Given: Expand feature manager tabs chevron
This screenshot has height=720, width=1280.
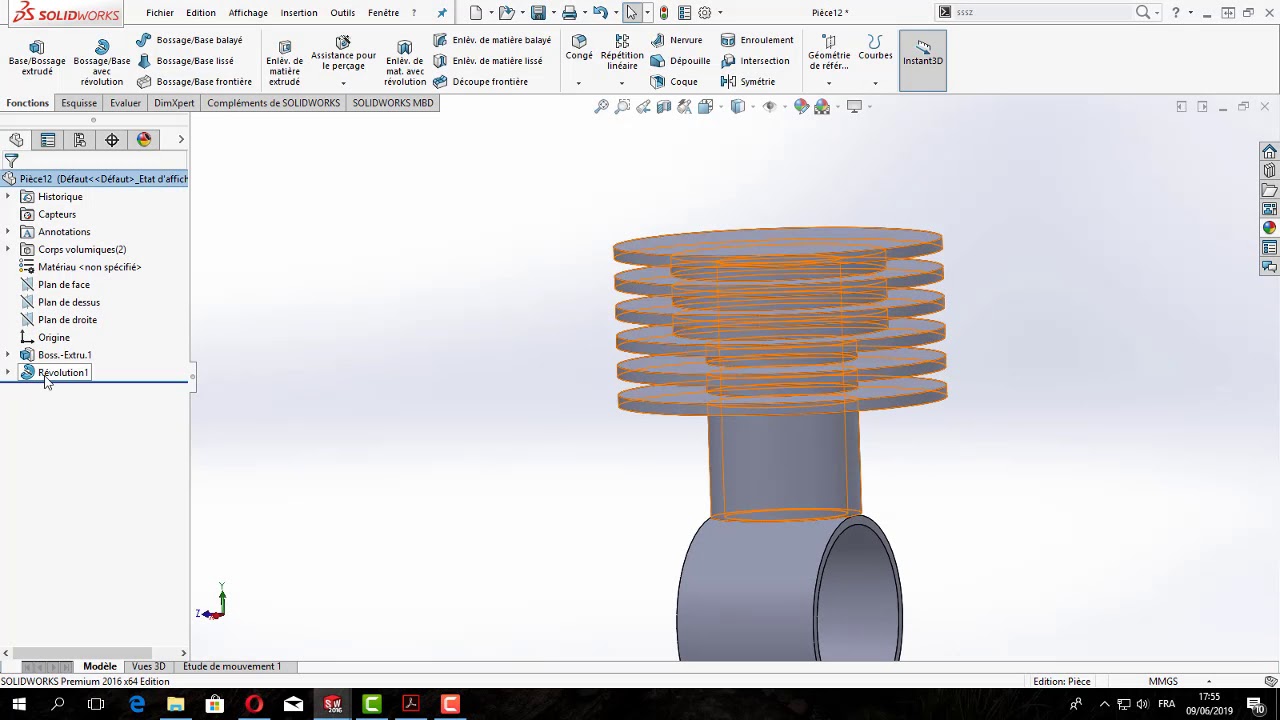Looking at the screenshot, I should point(181,140).
